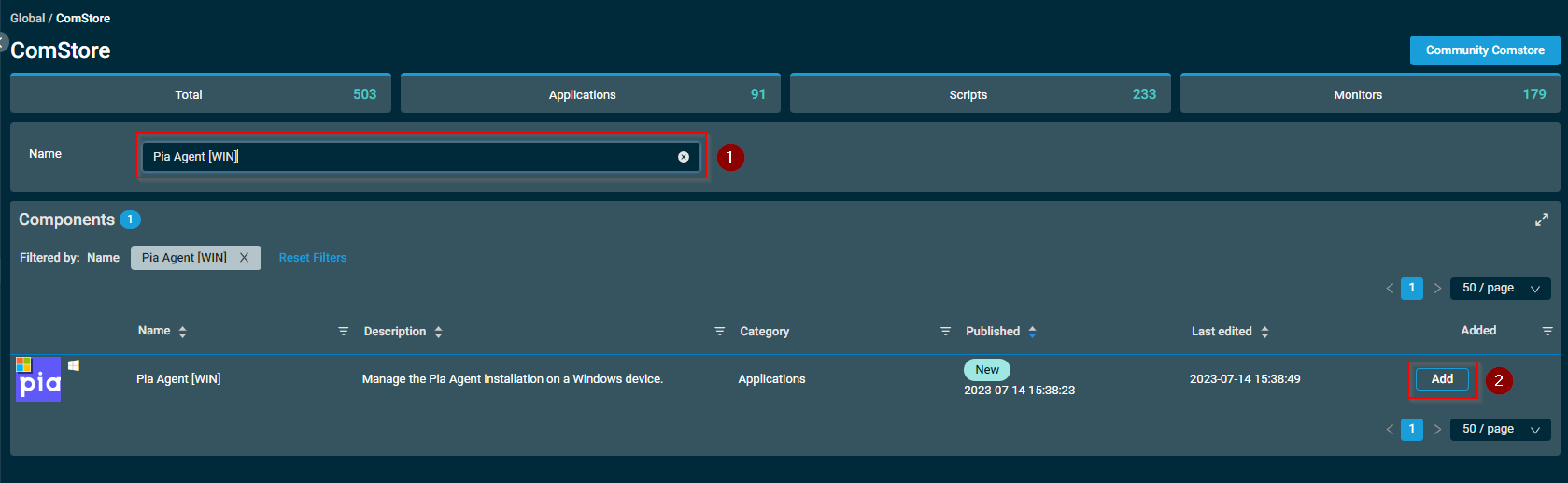The image size is (1568, 483).
Task: Click the sidebar collapse arrow left of ComStore
Action: [3, 42]
